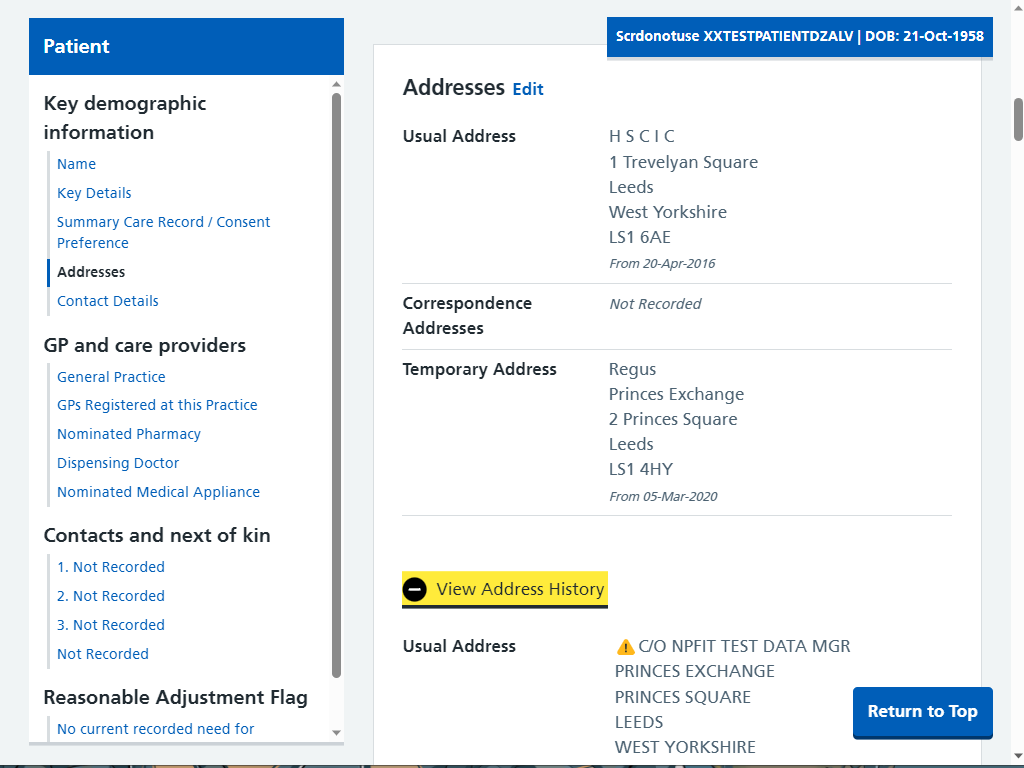
Task: Click the warning triangle beside C/O NPFIT address
Action: click(625, 647)
